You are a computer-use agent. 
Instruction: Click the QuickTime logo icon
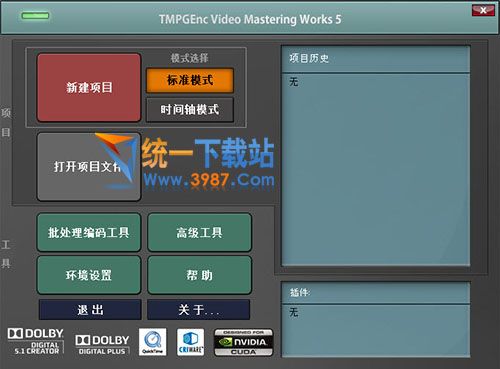click(152, 342)
